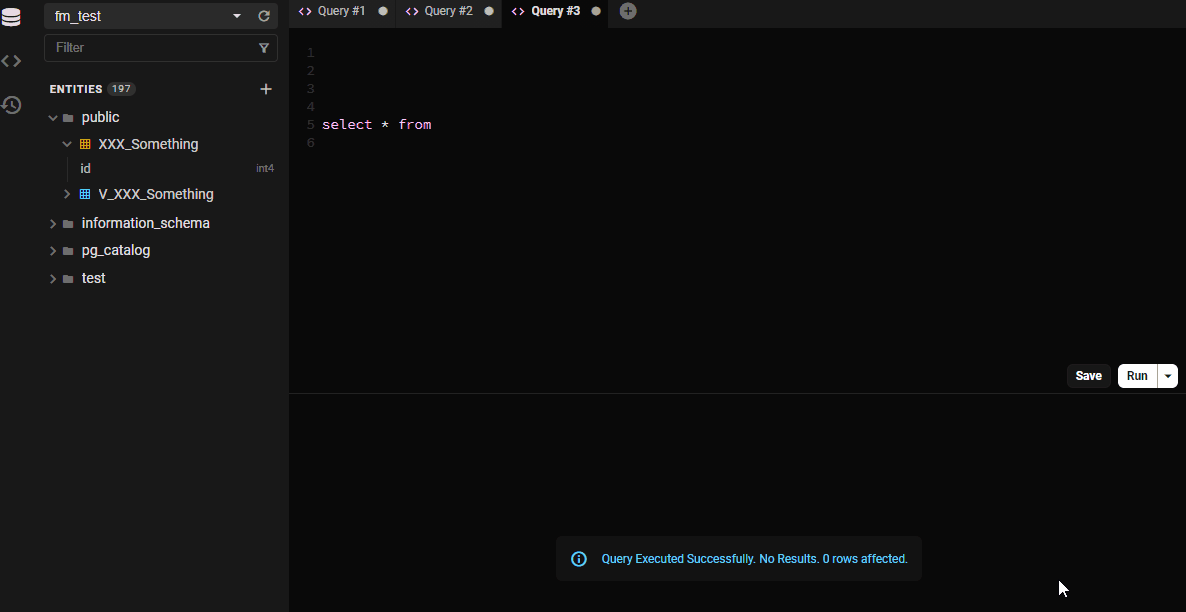Image resolution: width=1186 pixels, height=612 pixels.
Task: Create a new entity with the plus icon
Action: [x=265, y=88]
